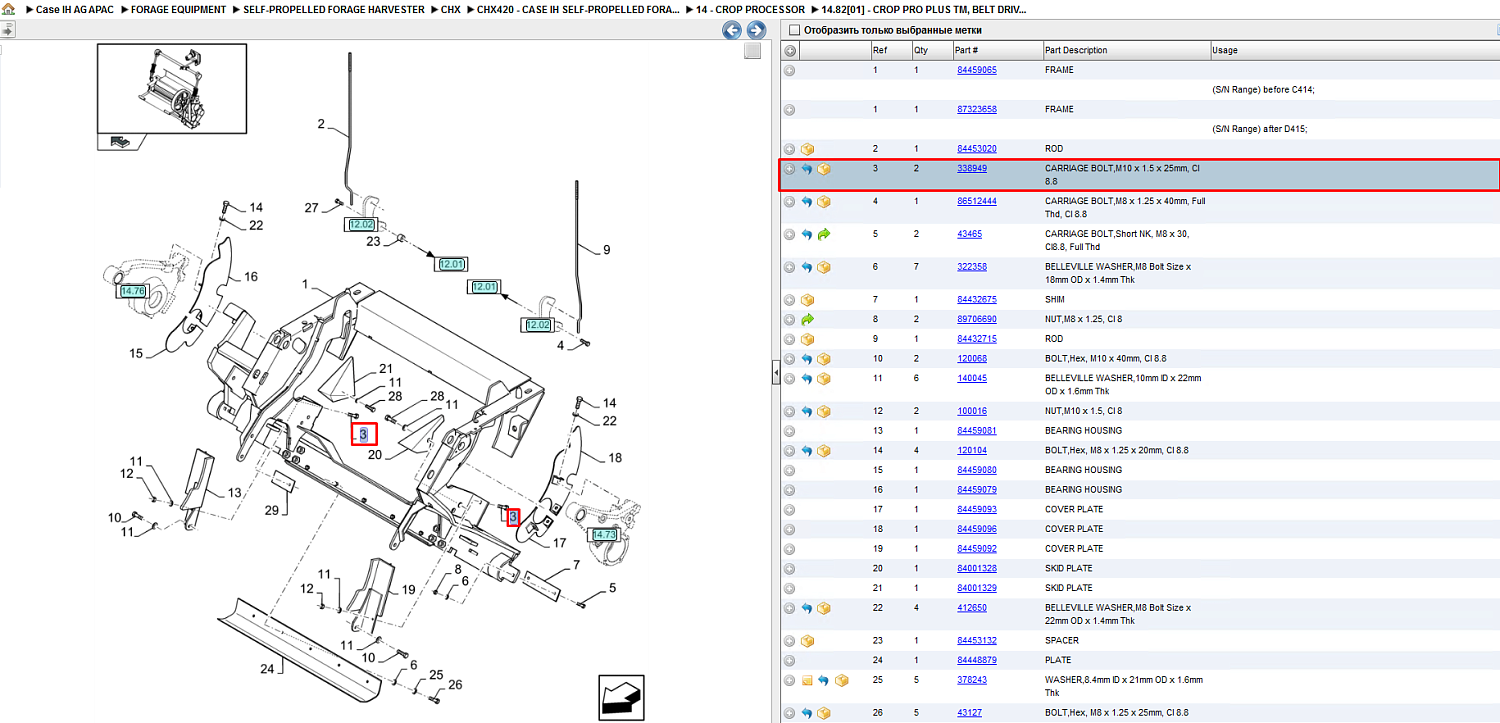
Task: Add FRAME 84459065 with its plus icon
Action: [789, 70]
